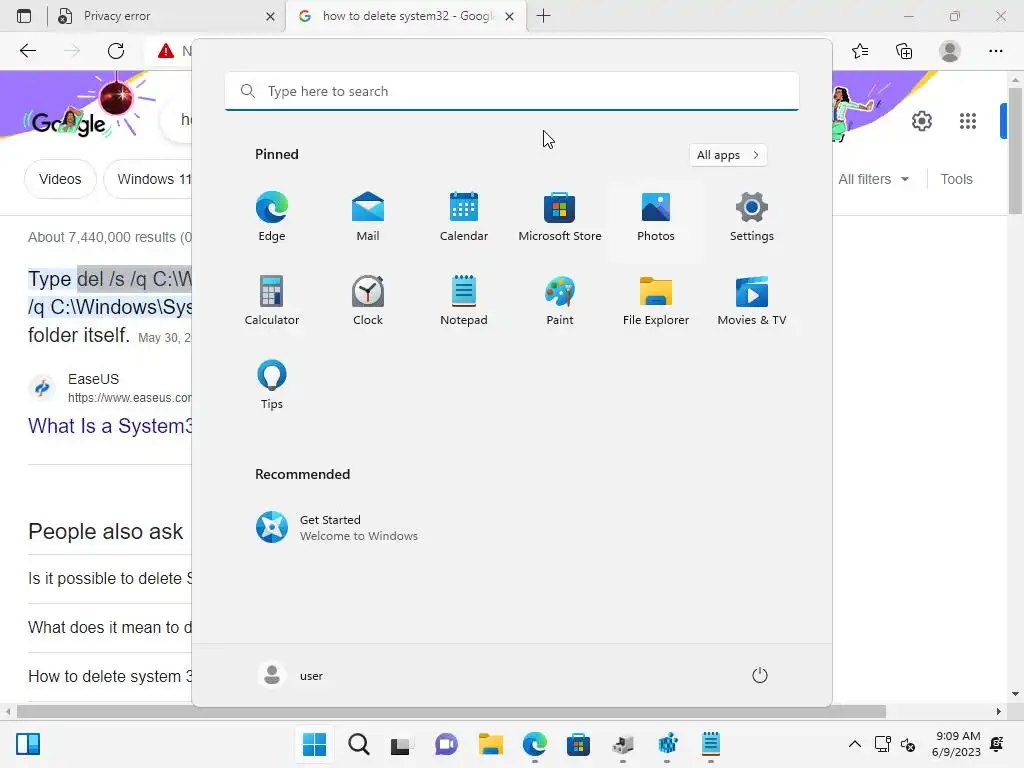Open File Explorer from the taskbar
The height and width of the screenshot is (768, 1024).
click(490, 744)
